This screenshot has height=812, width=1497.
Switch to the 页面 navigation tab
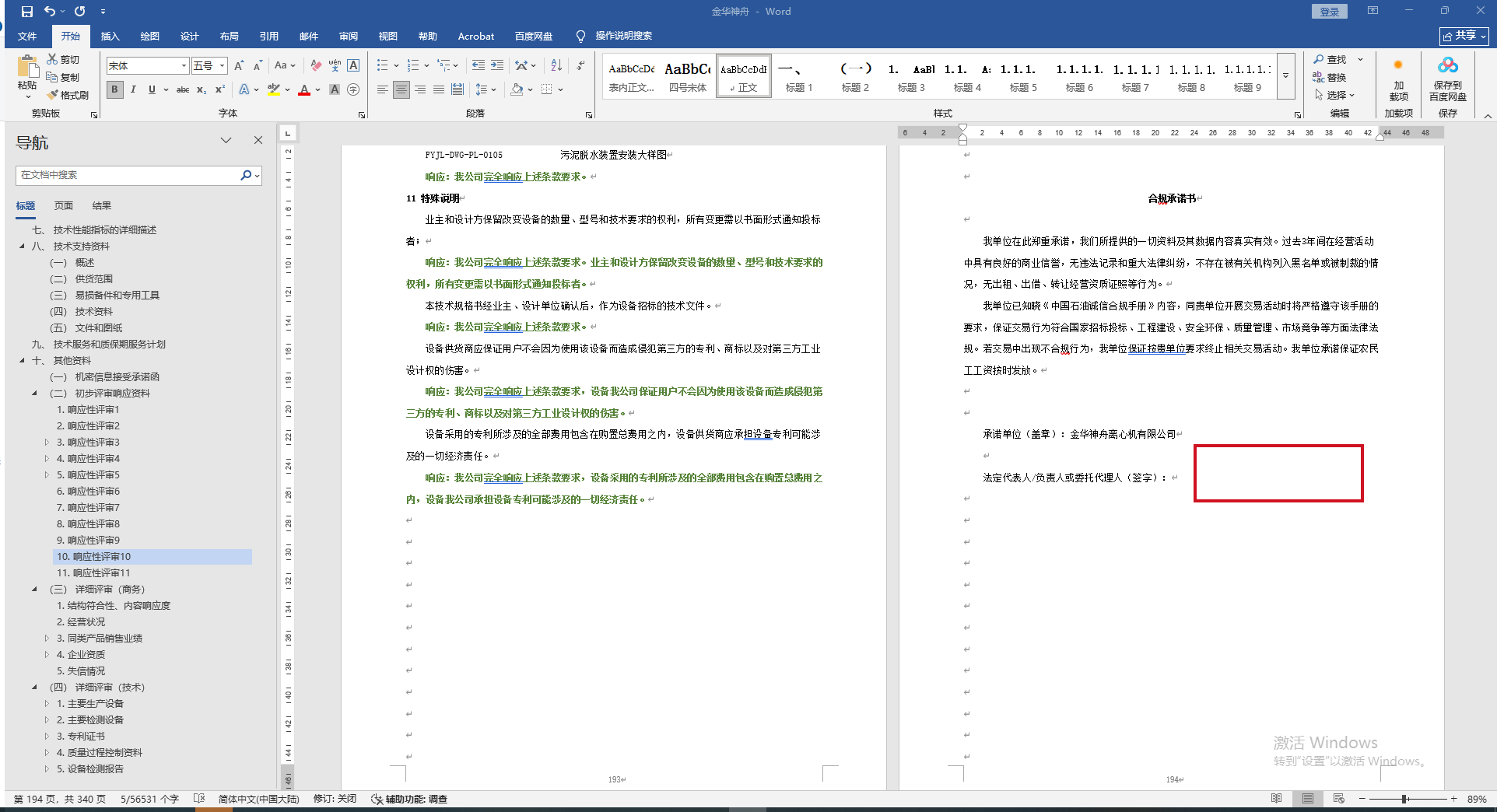coord(63,206)
